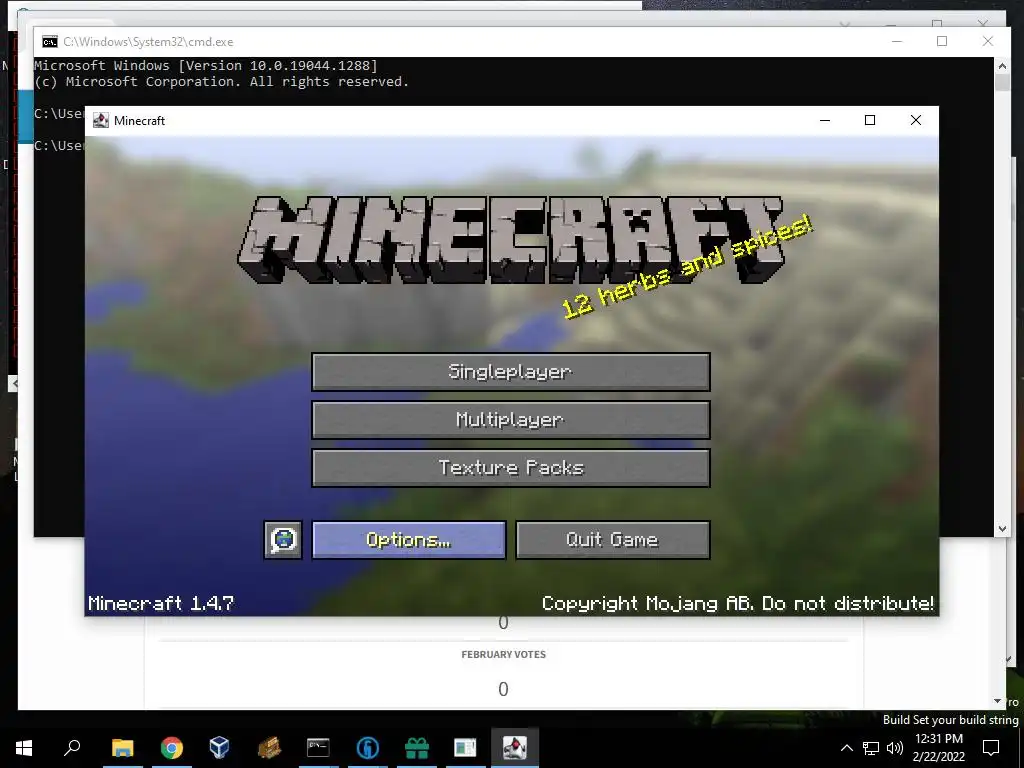Select the Minecraft Java taskbar icon
The width and height of the screenshot is (1024, 768).
[x=515, y=747]
